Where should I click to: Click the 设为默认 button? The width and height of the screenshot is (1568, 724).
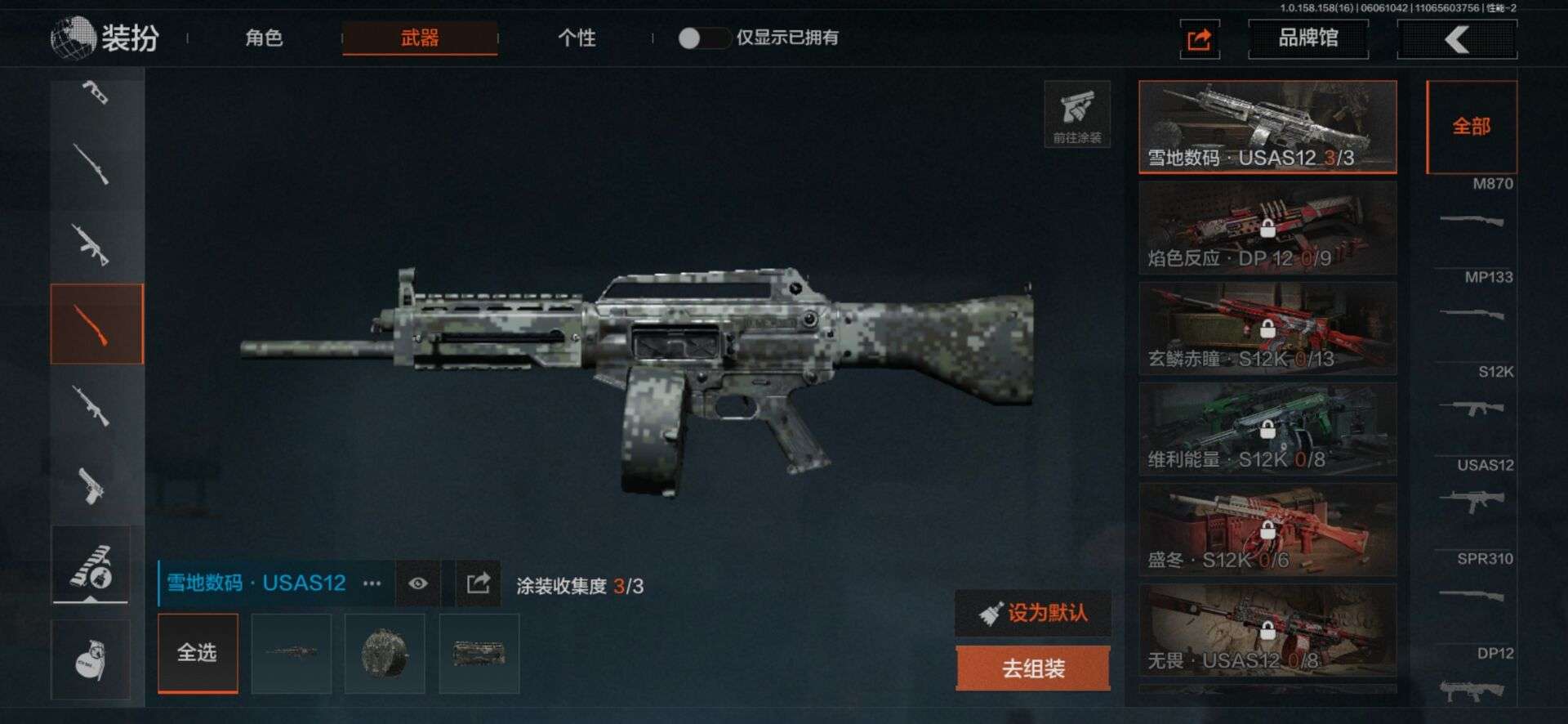click(x=1033, y=613)
